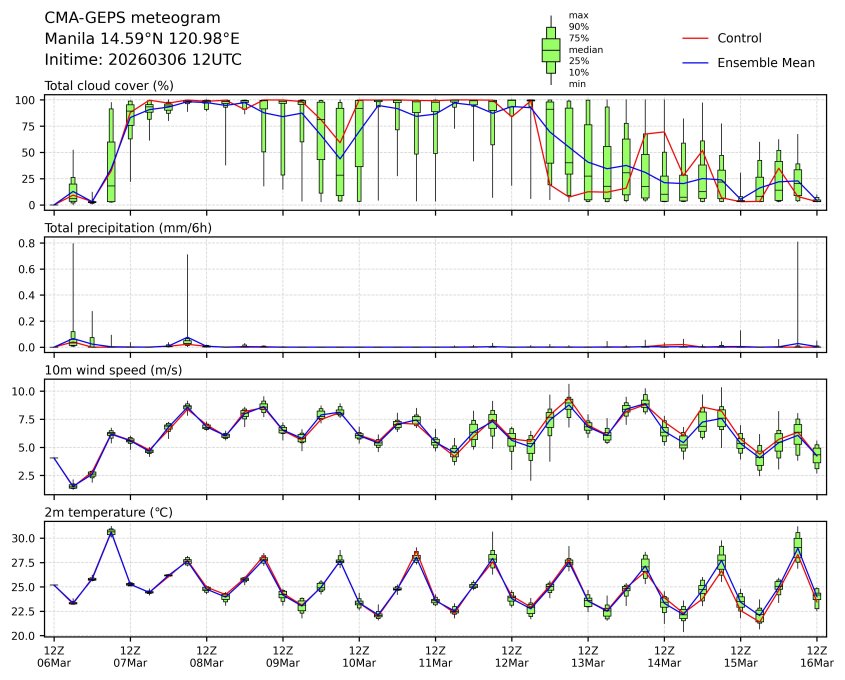Click the 12Z 16Mar x-axis label

pos(816,656)
